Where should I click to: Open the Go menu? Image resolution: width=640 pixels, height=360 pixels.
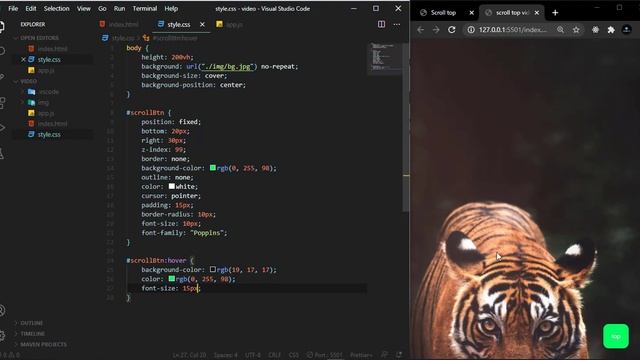click(x=102, y=9)
